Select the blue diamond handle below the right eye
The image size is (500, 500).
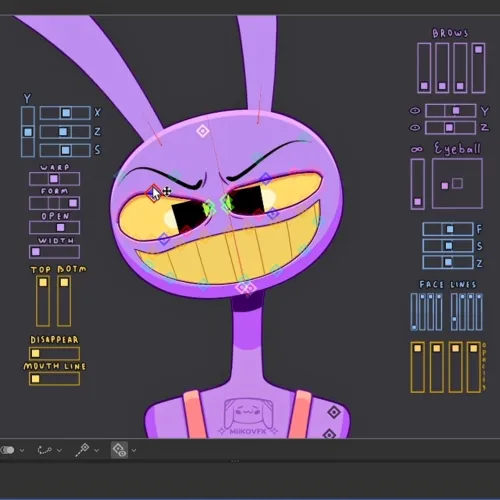click(273, 213)
